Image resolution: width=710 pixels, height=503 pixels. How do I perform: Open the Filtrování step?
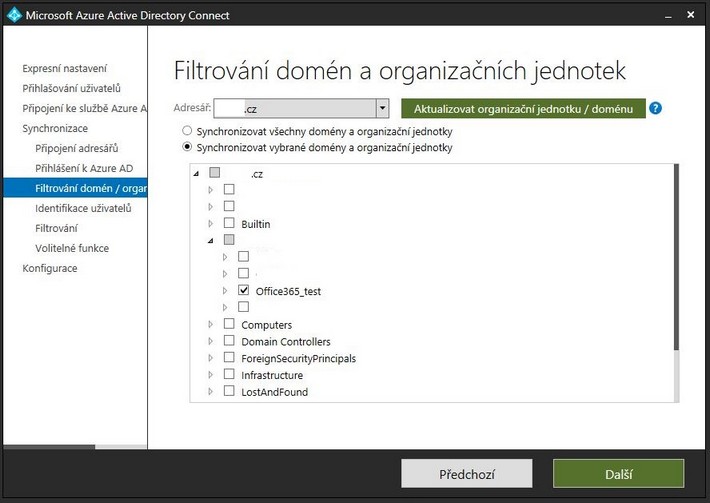[x=56, y=228]
